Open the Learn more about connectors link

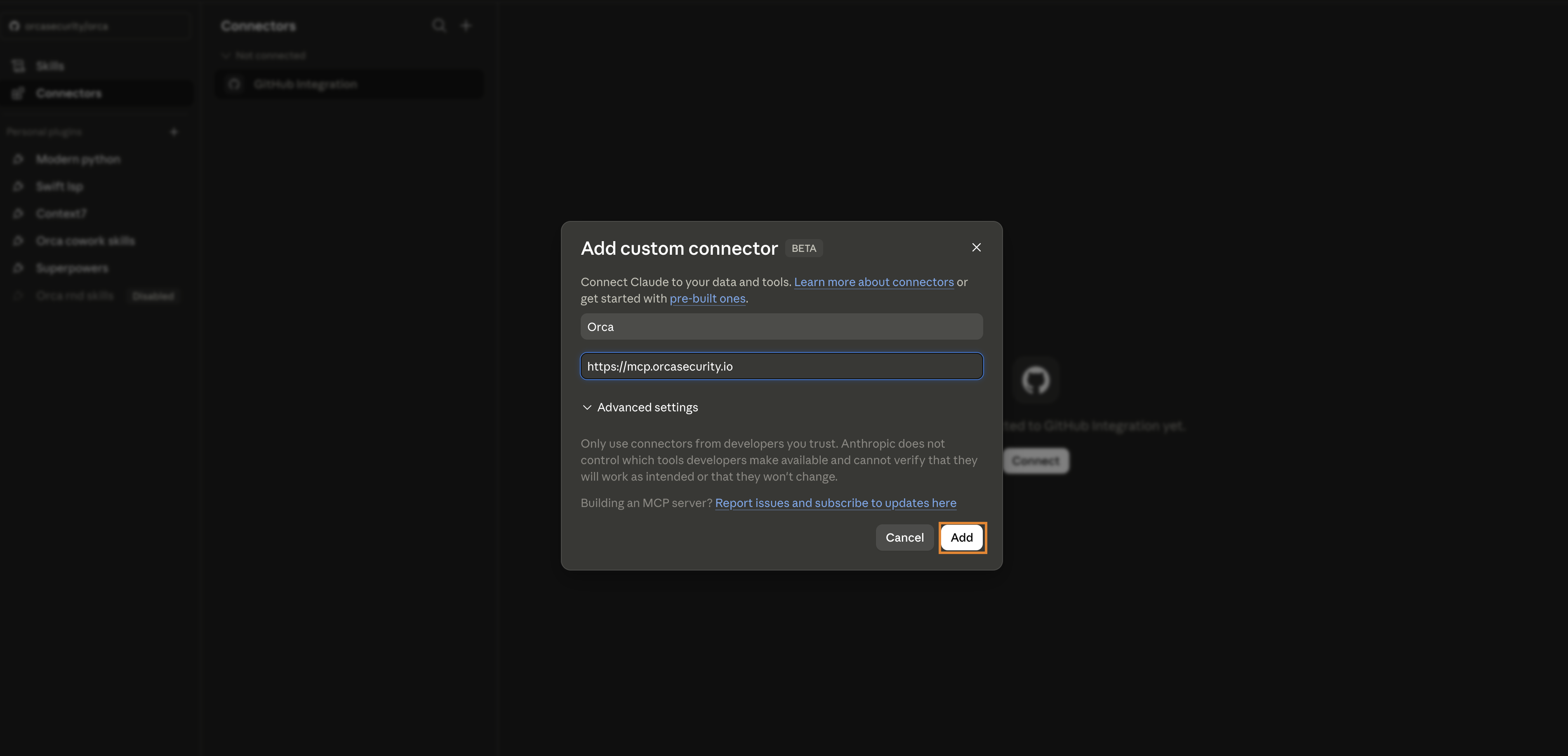pos(873,282)
